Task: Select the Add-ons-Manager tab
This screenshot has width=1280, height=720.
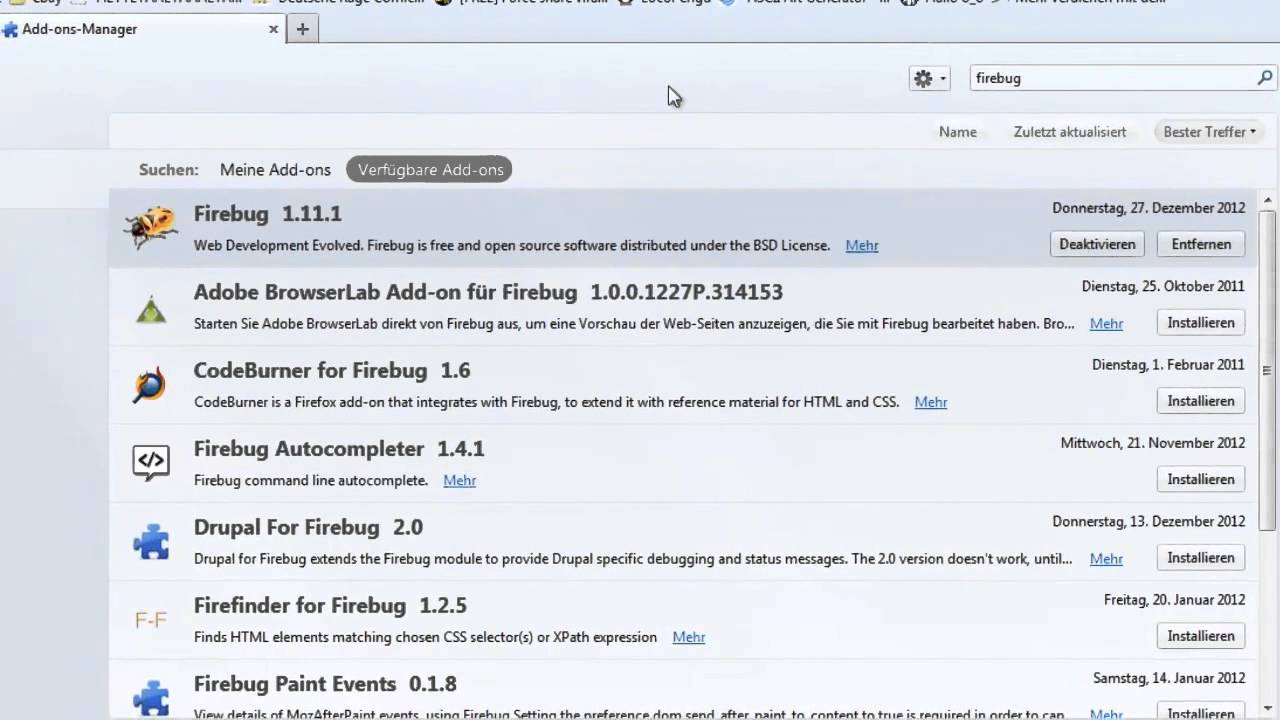Action: [141, 29]
